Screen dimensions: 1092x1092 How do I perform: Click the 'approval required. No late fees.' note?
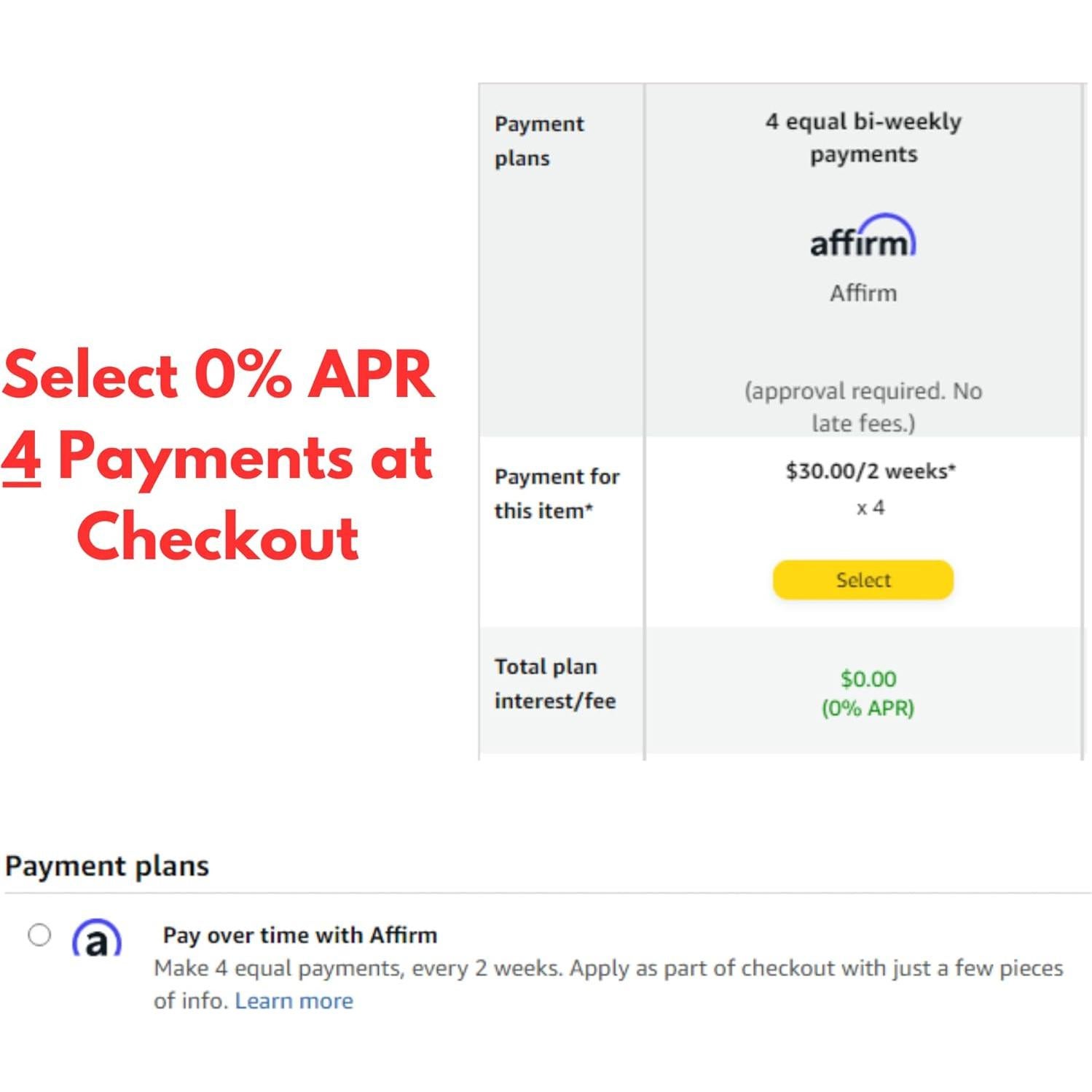point(863,406)
